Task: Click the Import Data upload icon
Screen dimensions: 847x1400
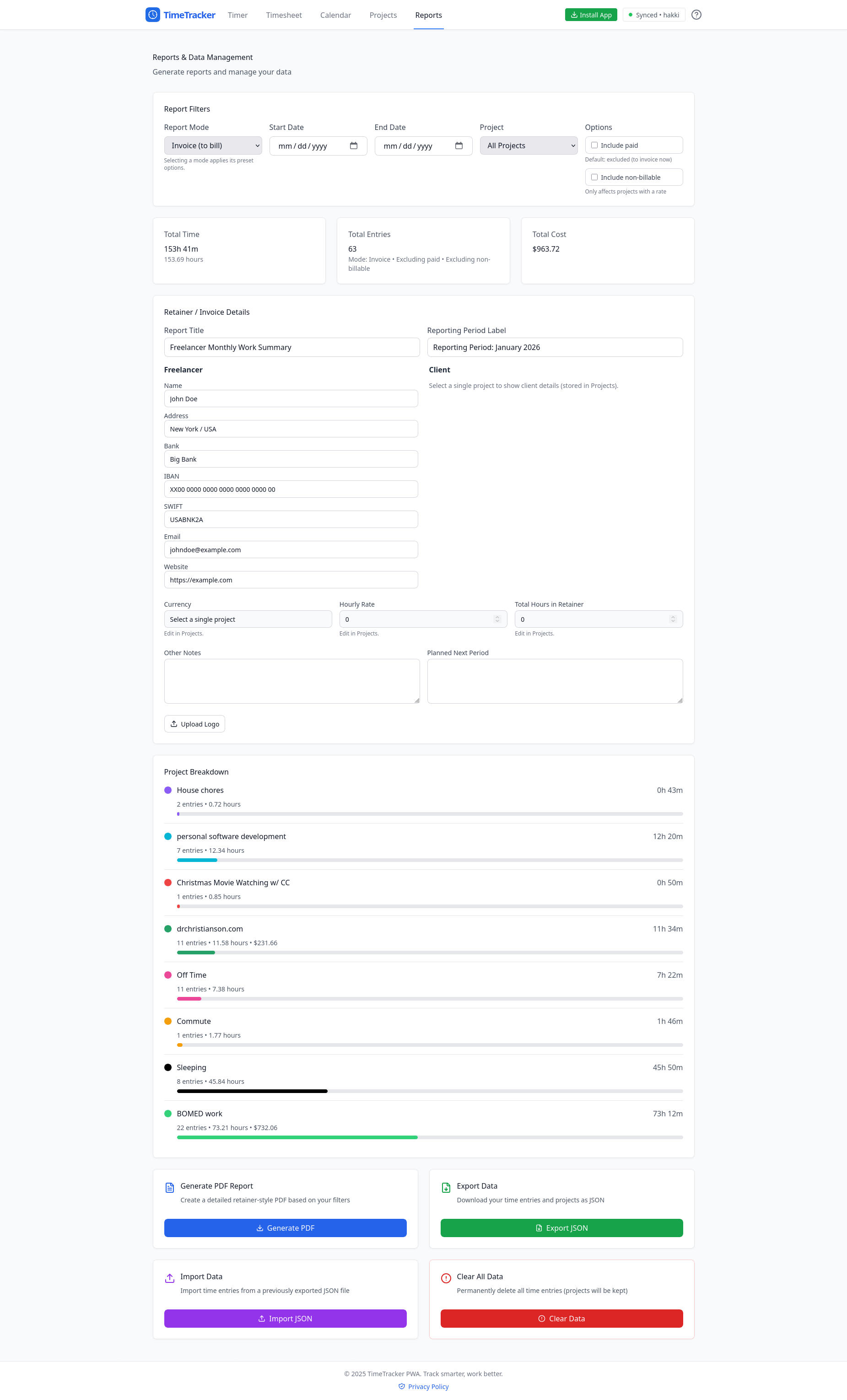Action: coord(169,1277)
